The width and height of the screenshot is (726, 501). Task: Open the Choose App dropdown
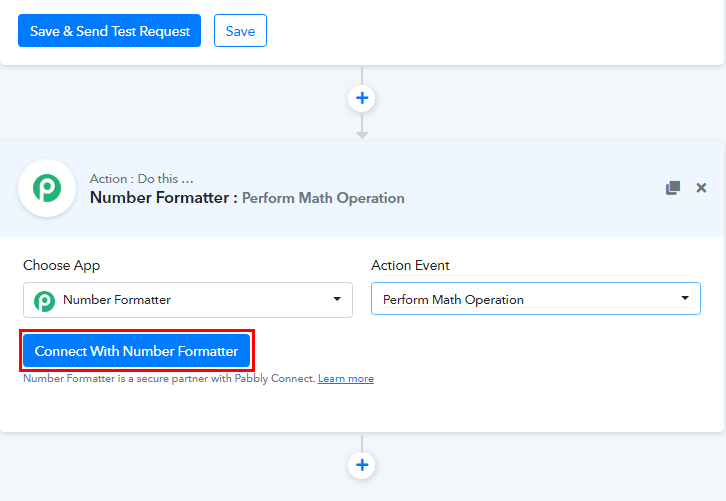tap(188, 300)
